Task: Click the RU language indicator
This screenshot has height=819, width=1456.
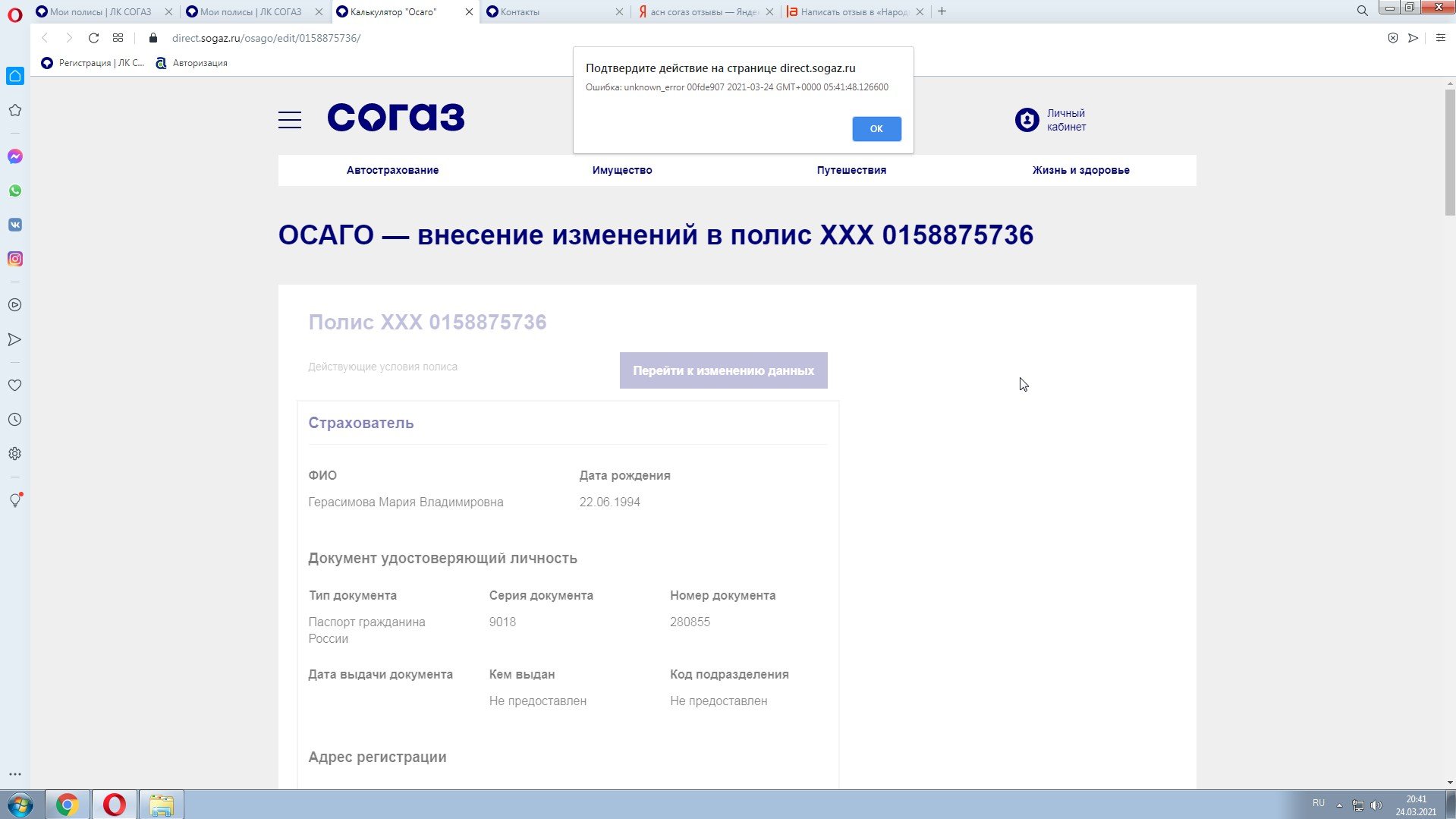Action: [x=1319, y=803]
